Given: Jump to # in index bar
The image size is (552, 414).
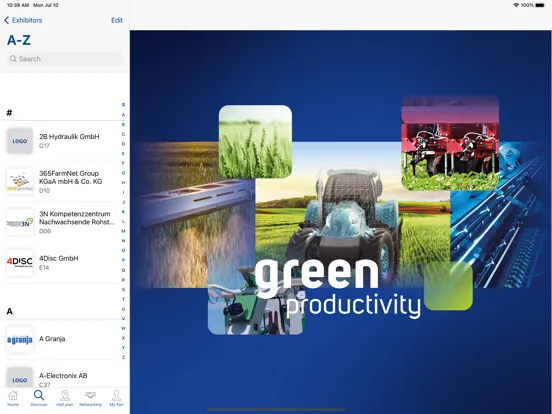Looking at the screenshot, I should pos(123,105).
